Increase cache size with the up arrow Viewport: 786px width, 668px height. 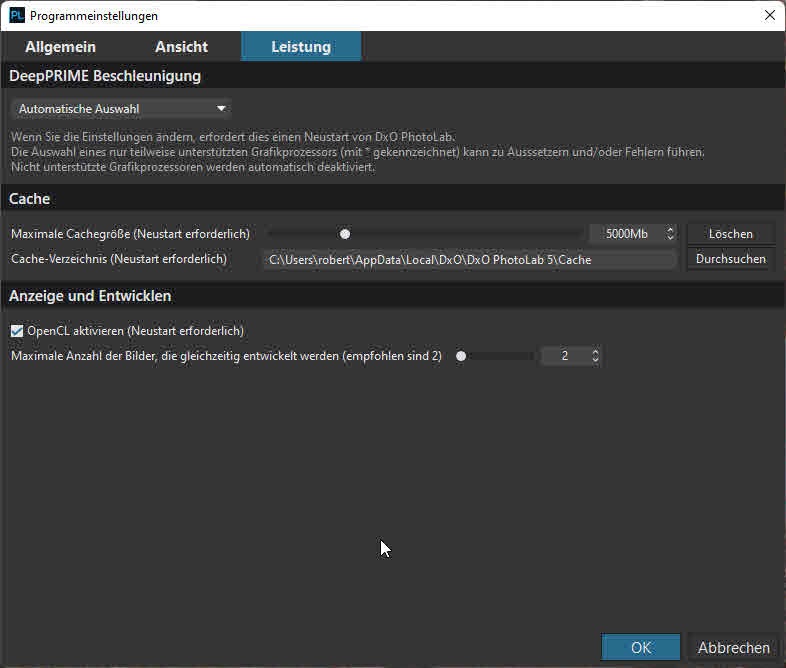click(670, 229)
